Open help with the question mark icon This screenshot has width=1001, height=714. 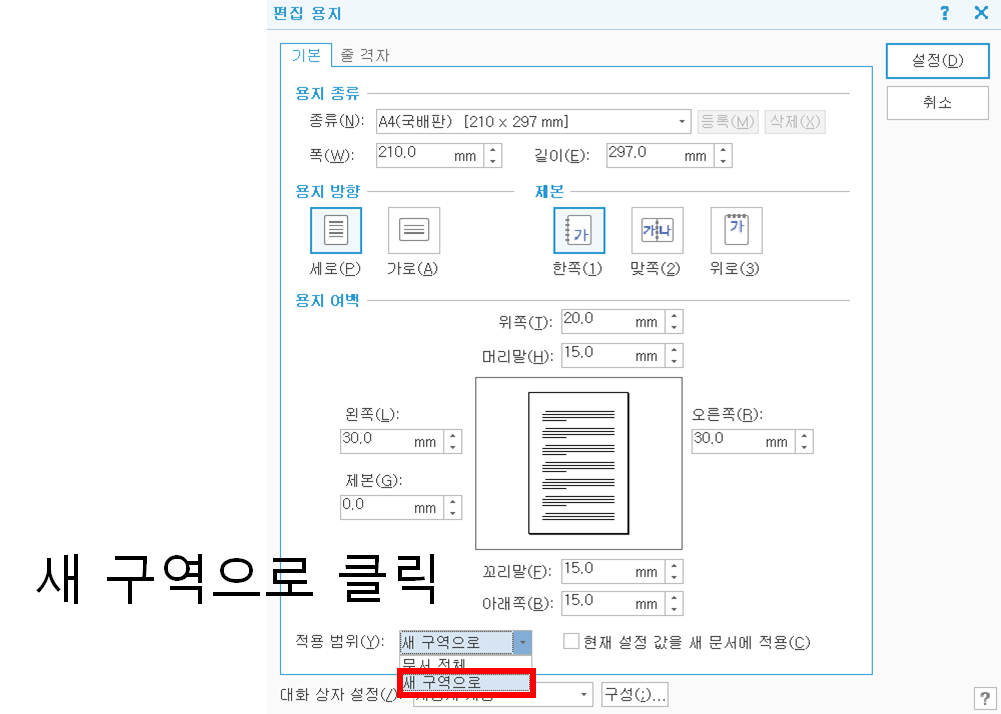[944, 13]
